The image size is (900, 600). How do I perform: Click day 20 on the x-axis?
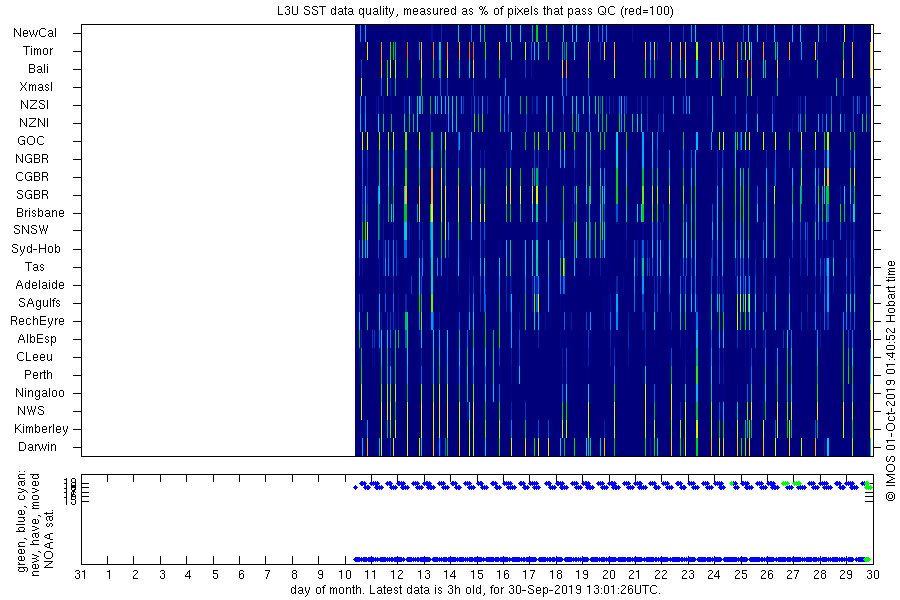[x=608, y=575]
